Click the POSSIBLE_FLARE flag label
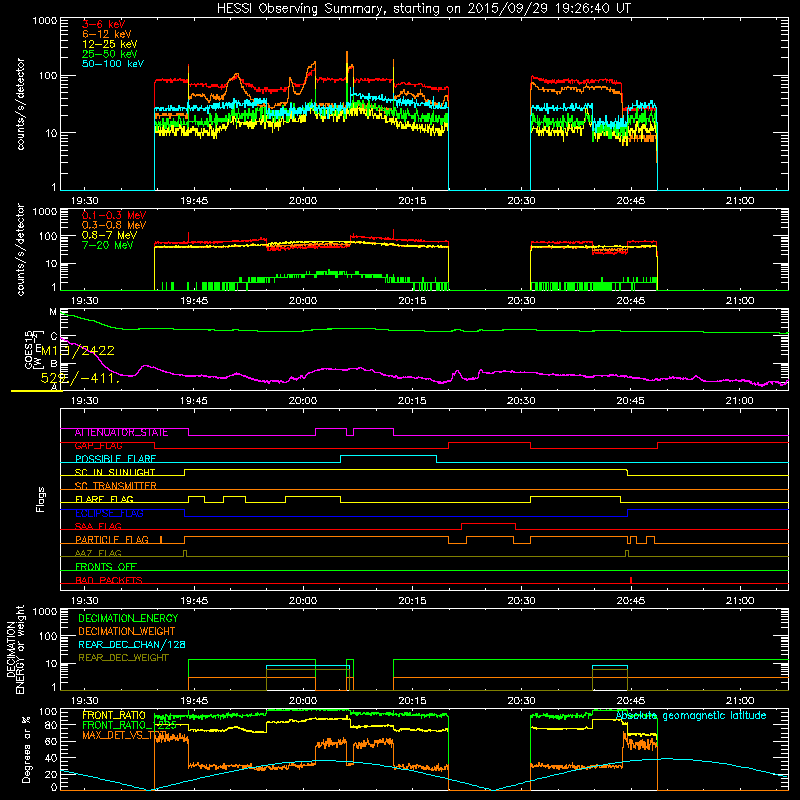The image size is (800, 800). tap(115, 459)
